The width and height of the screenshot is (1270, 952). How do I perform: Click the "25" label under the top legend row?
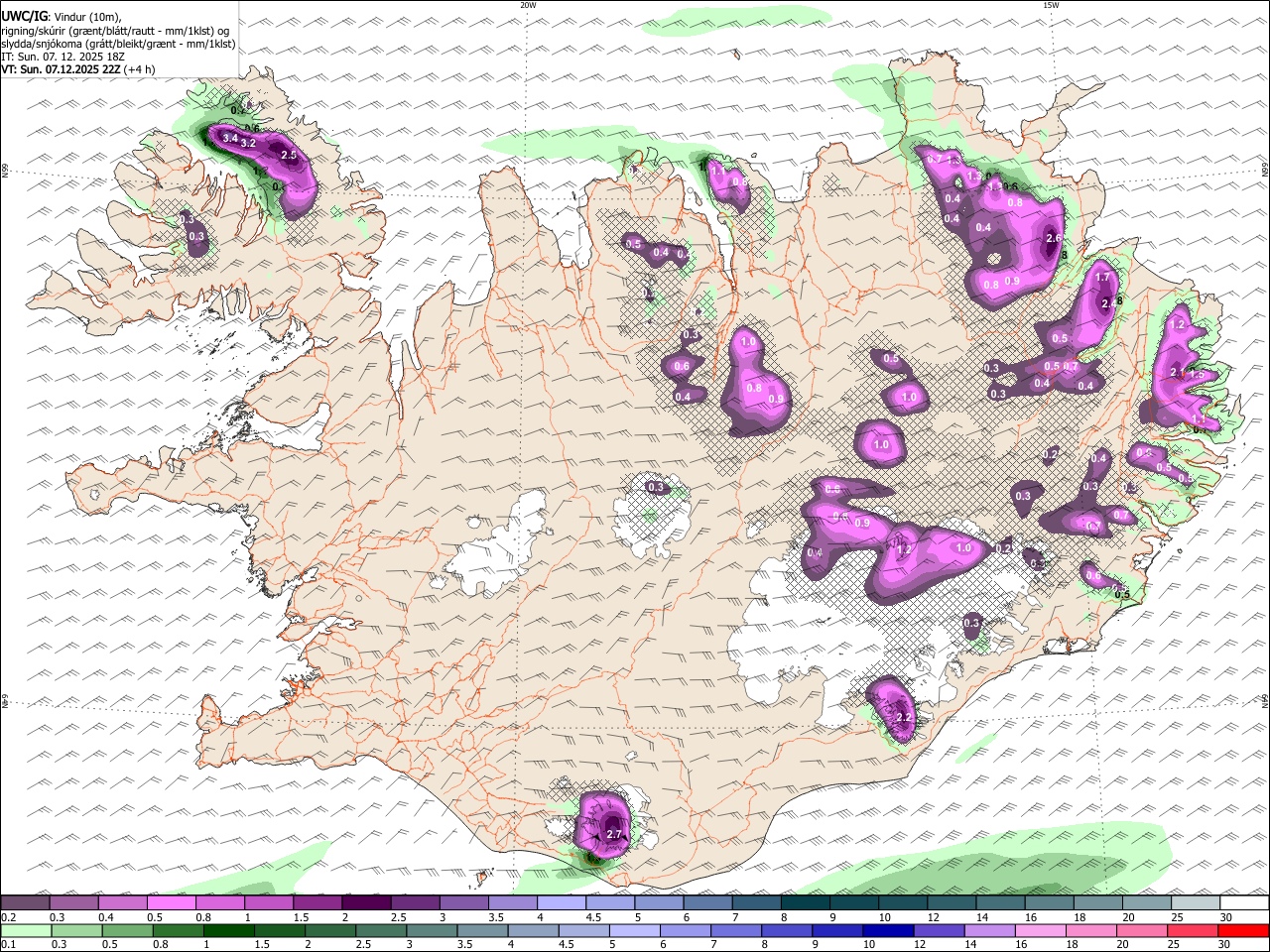(1177, 917)
